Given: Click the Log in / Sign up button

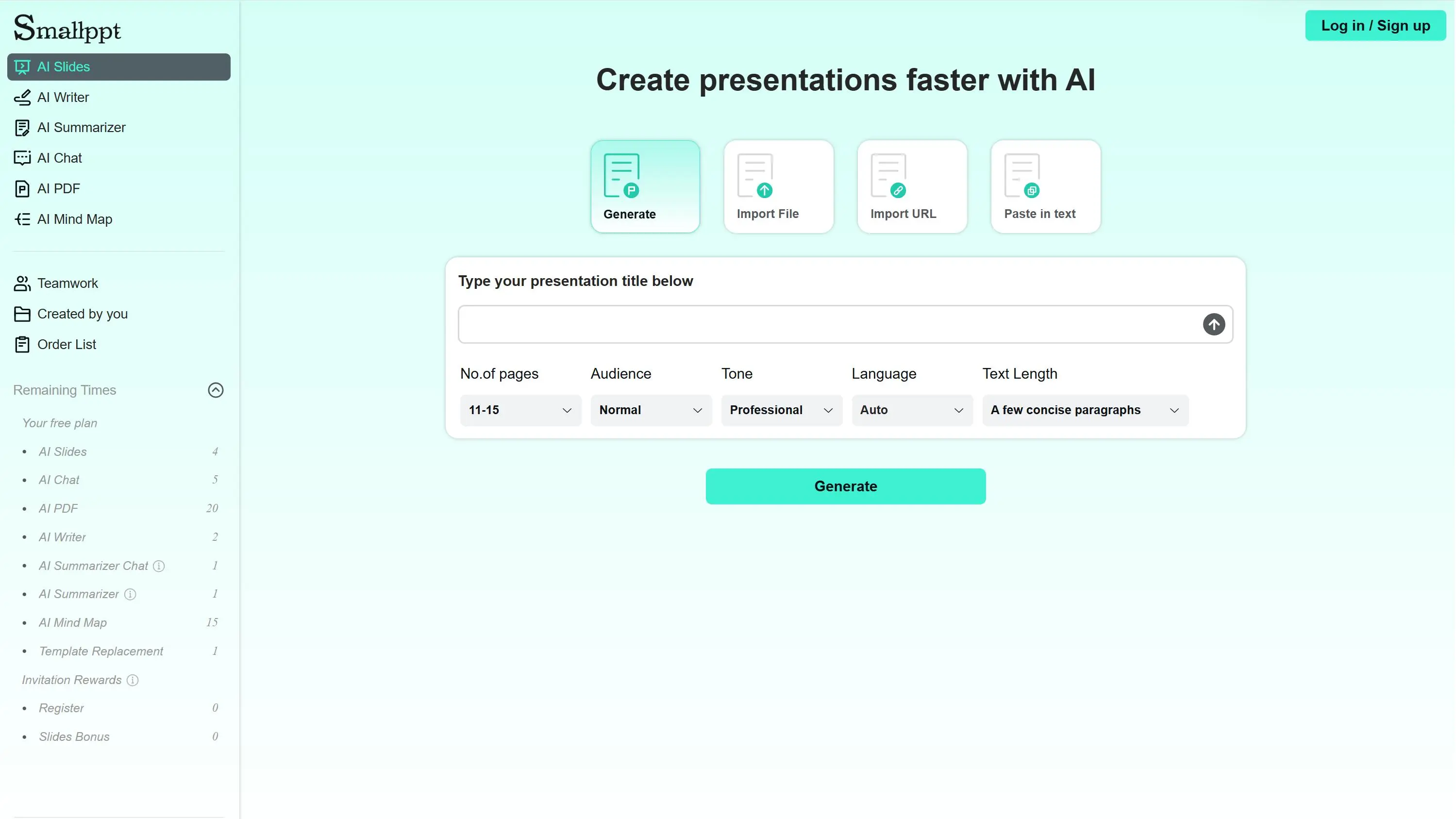Looking at the screenshot, I should [x=1375, y=25].
